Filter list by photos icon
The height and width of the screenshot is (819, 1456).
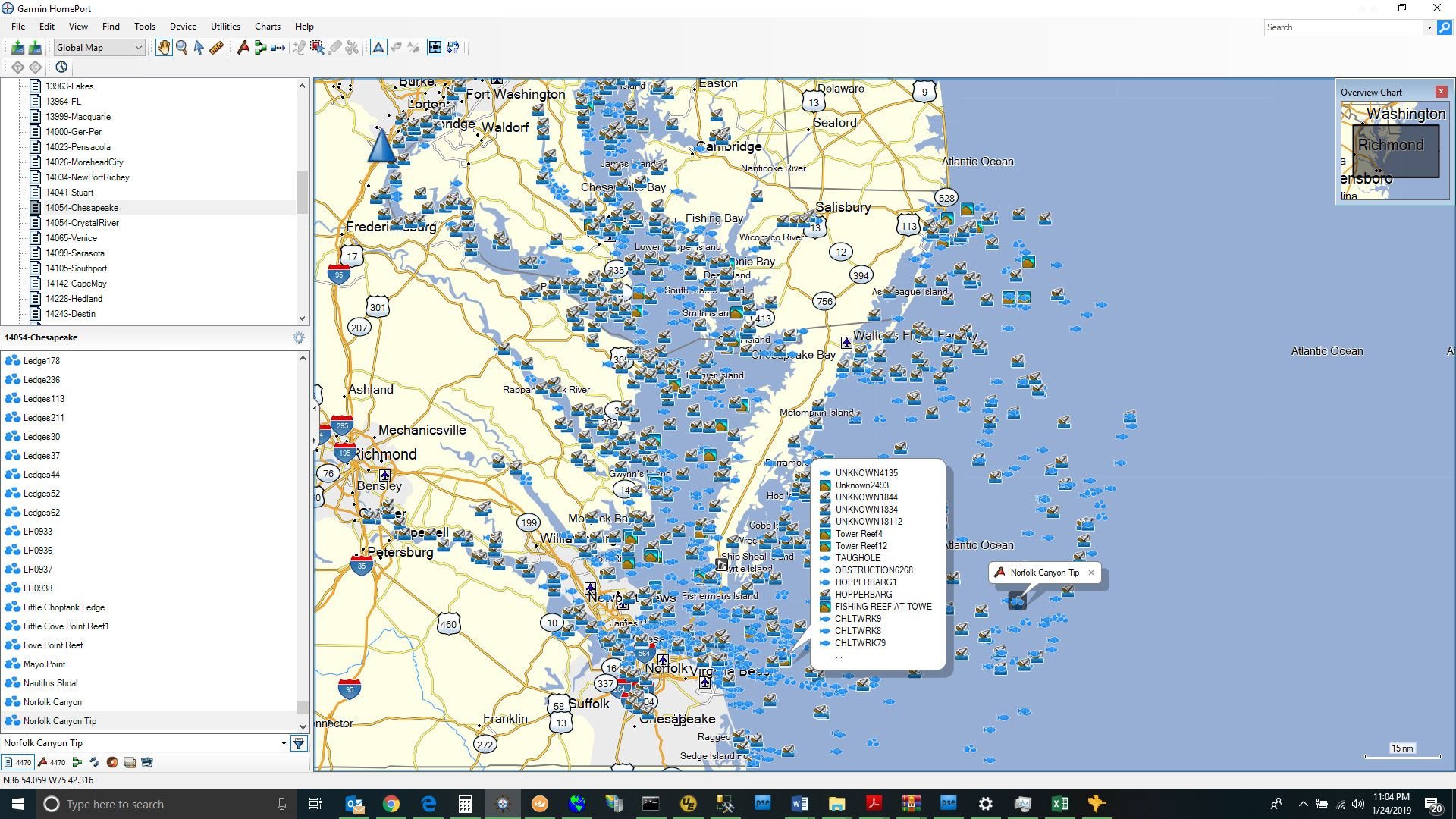[x=147, y=762]
